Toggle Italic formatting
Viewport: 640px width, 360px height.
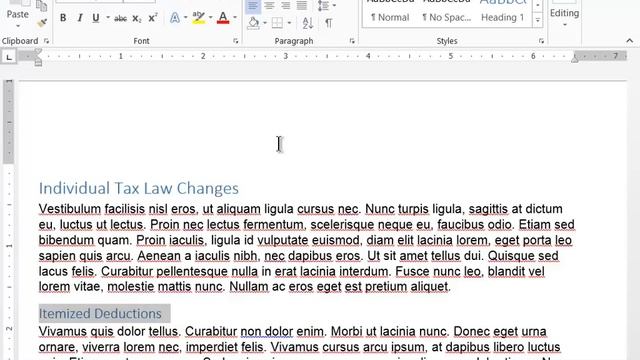click(x=80, y=18)
